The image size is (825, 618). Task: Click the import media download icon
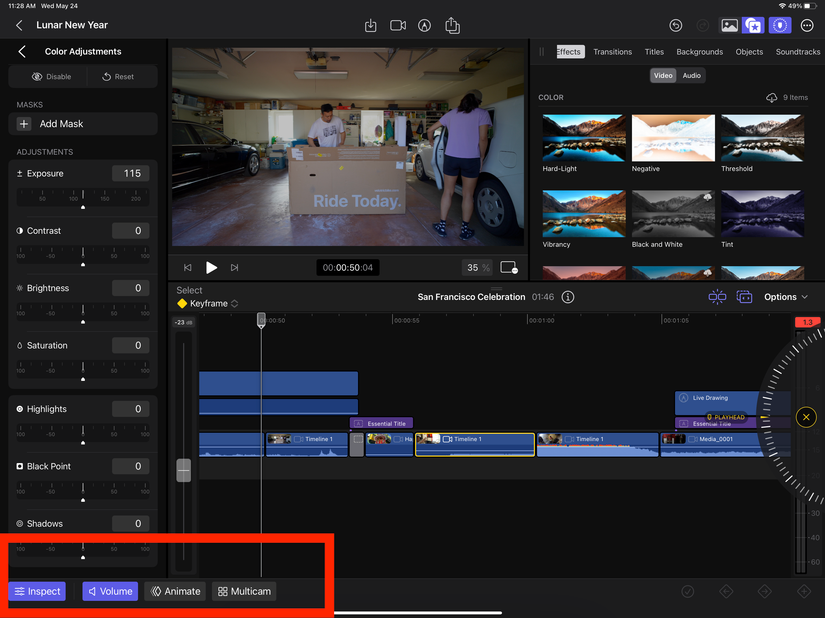coord(370,25)
